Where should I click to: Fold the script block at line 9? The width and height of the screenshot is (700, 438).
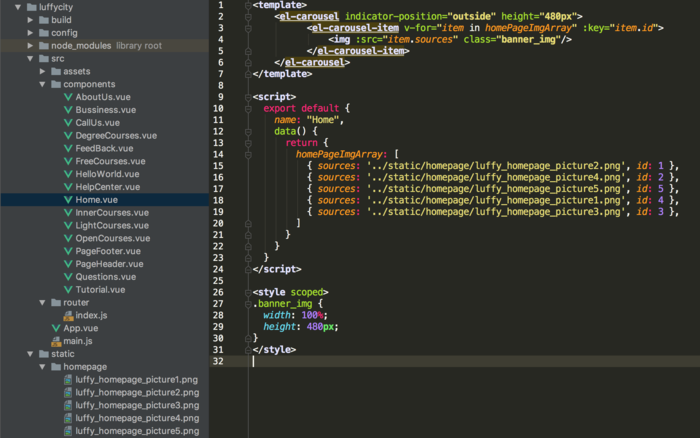point(248,97)
